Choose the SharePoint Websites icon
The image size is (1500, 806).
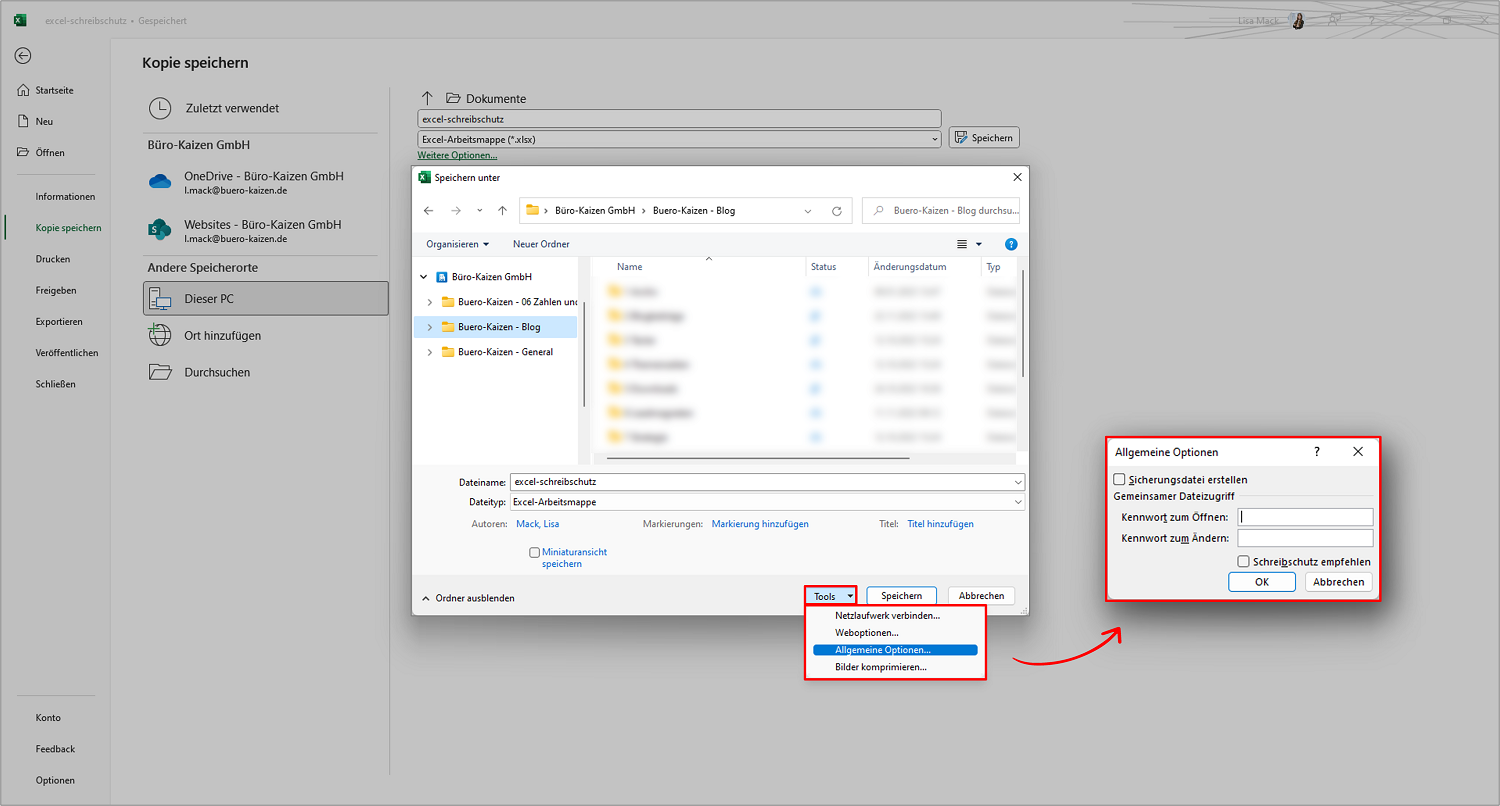(160, 230)
